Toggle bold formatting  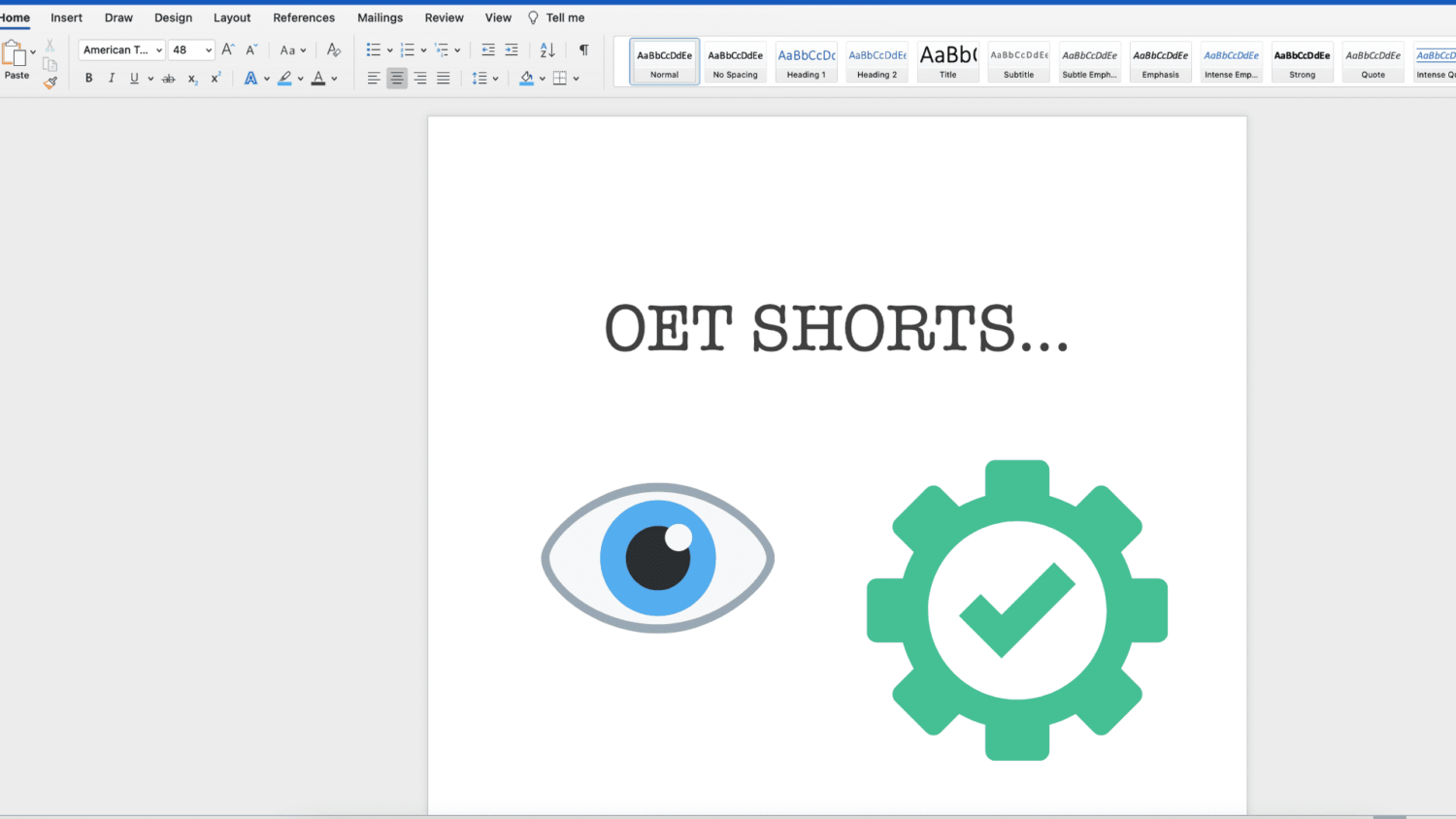click(88, 79)
